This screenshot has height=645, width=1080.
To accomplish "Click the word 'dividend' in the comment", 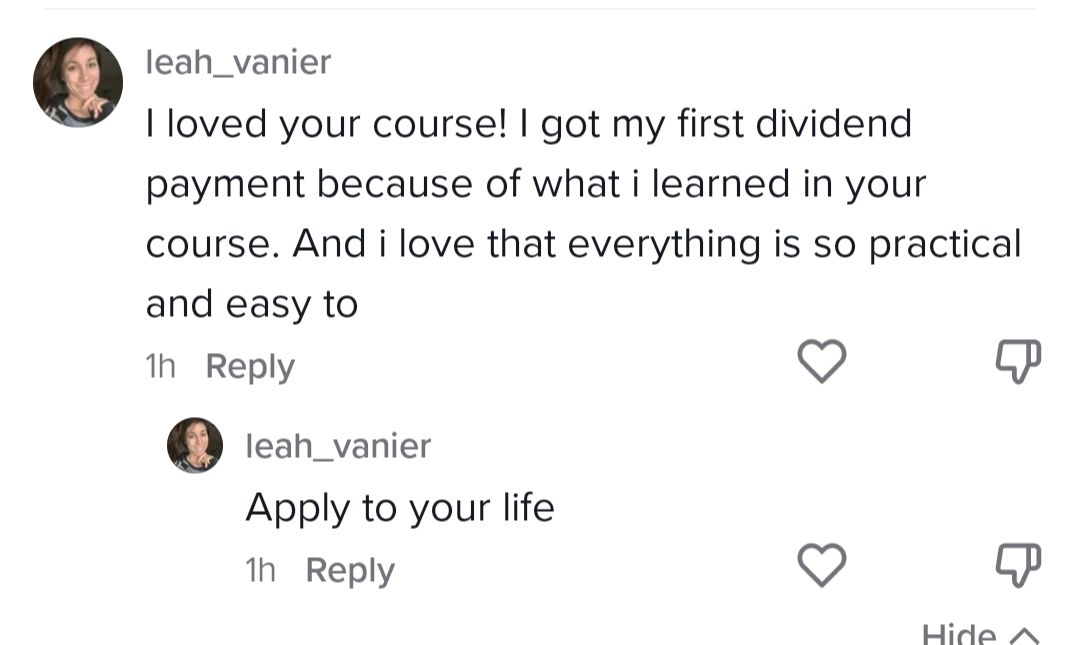I will (833, 124).
